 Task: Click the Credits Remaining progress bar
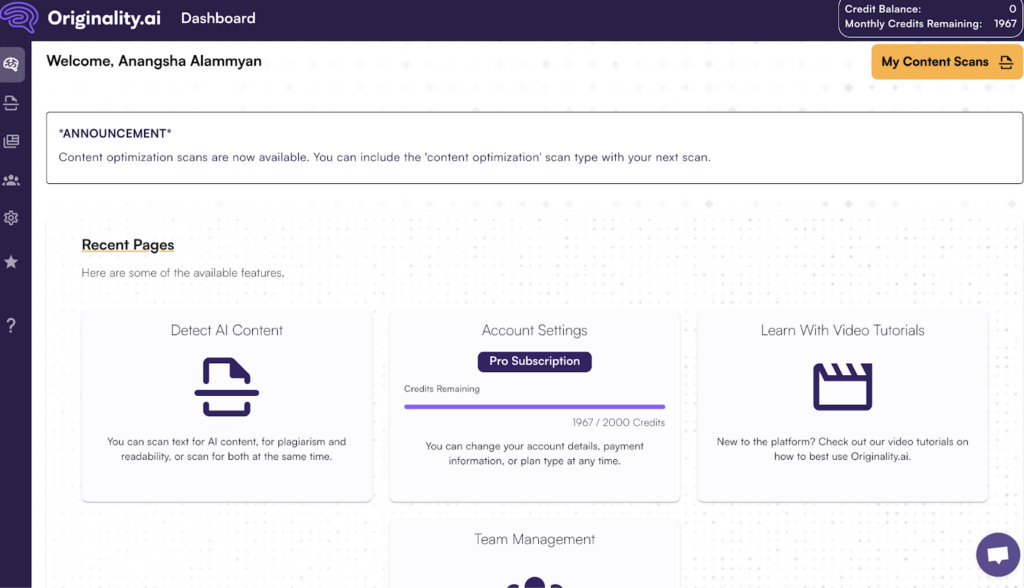pos(534,406)
